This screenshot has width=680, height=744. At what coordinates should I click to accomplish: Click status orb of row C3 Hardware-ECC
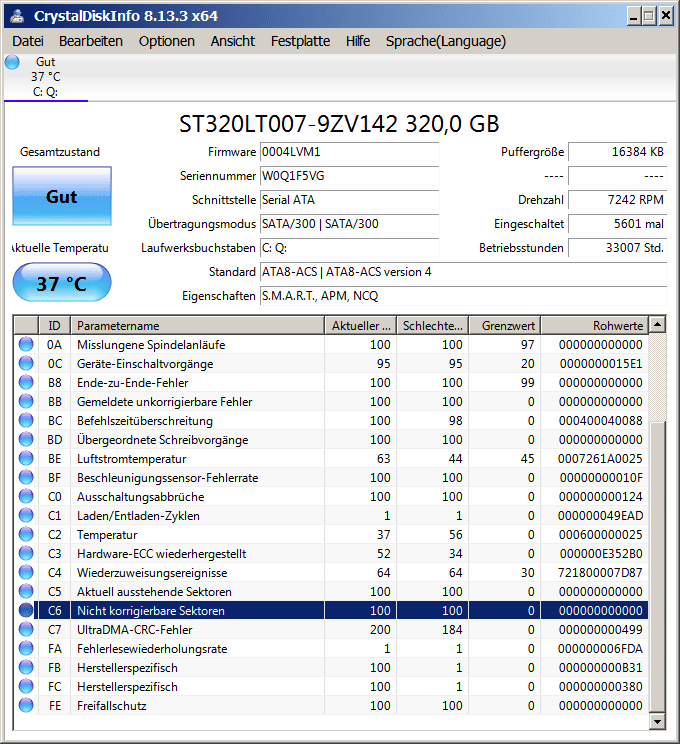point(26,553)
